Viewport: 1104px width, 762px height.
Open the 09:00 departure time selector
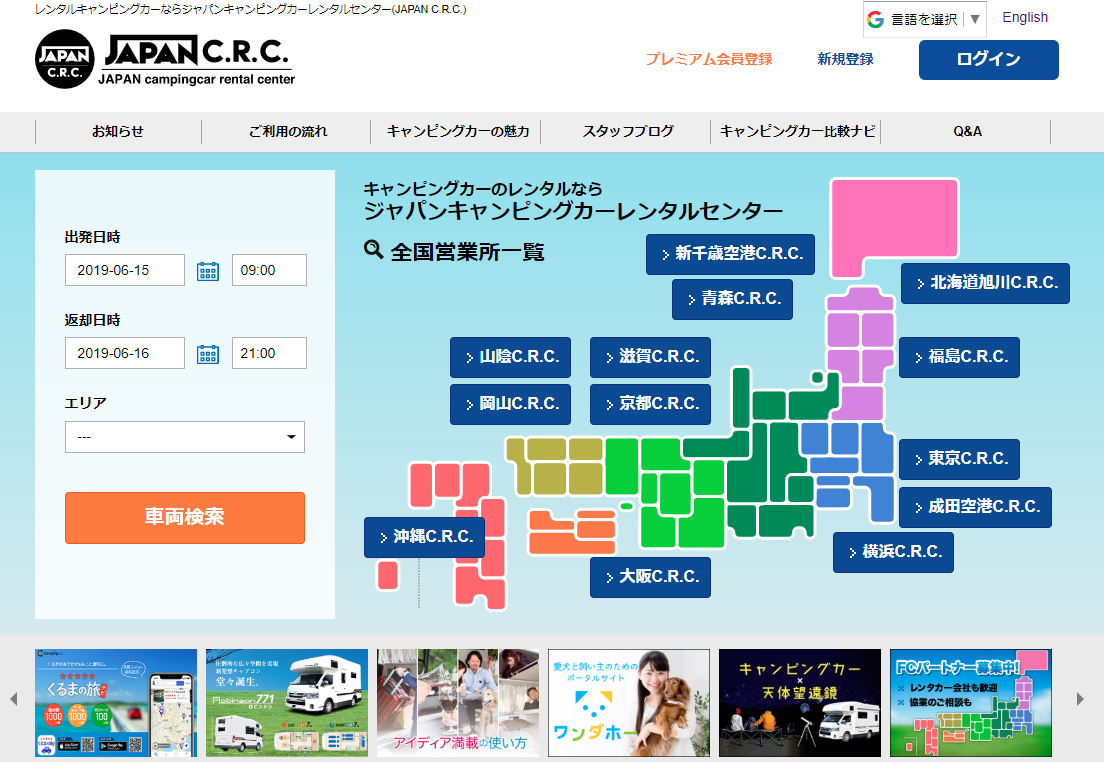pos(269,270)
